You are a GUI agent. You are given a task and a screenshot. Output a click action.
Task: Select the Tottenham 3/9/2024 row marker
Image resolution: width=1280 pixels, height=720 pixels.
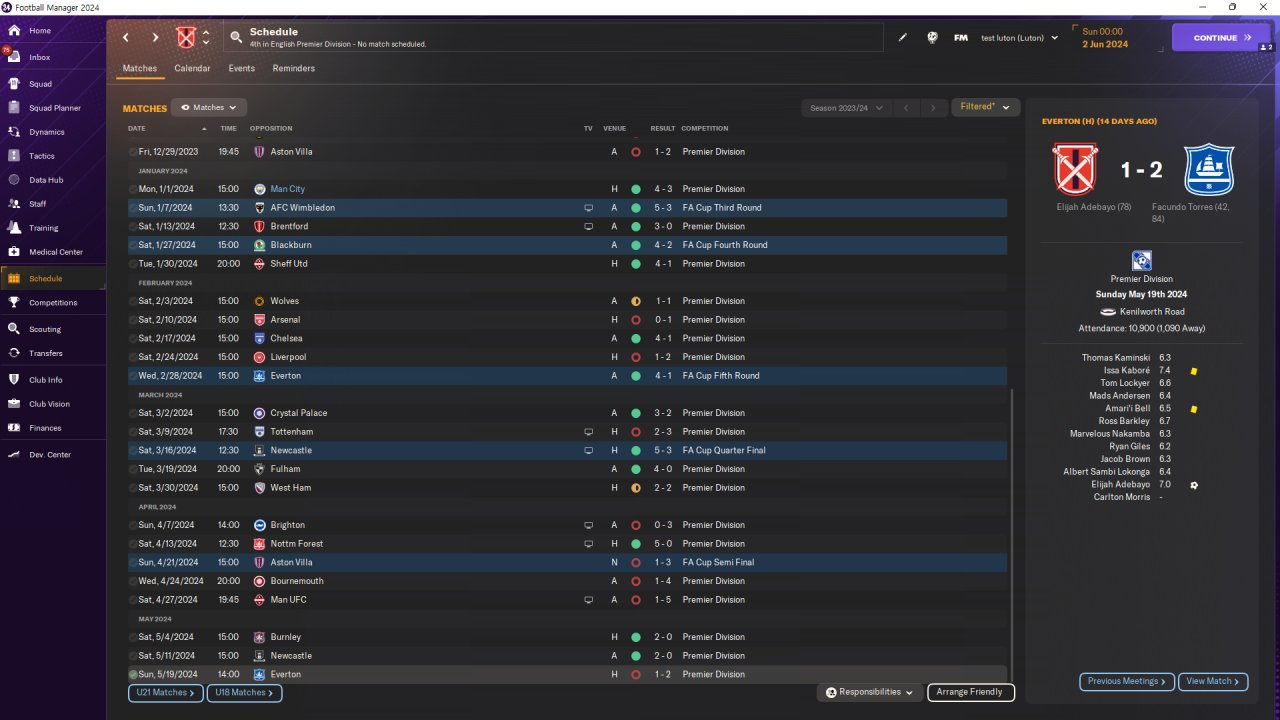(x=133, y=432)
